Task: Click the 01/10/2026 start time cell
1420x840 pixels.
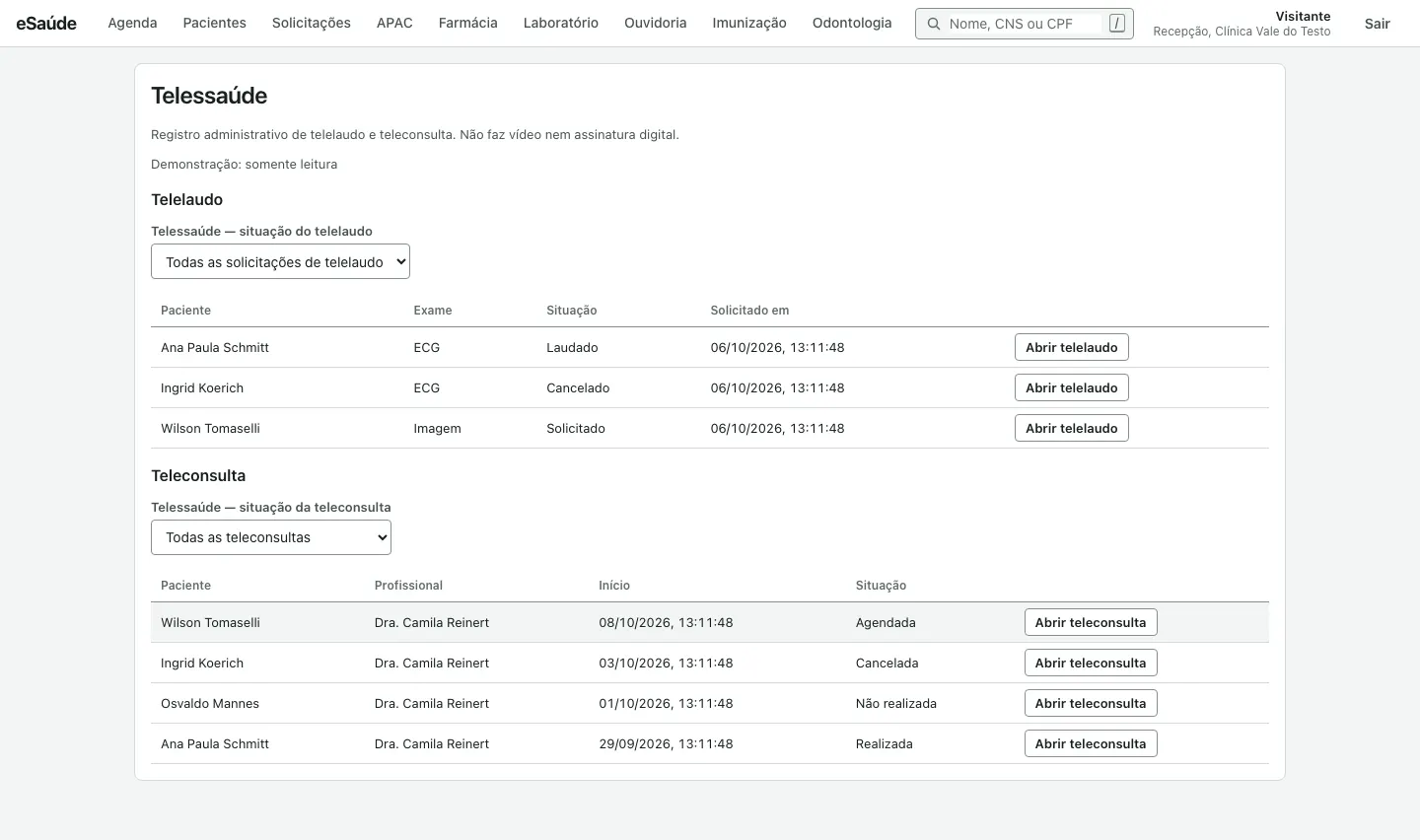Action: [666, 704]
